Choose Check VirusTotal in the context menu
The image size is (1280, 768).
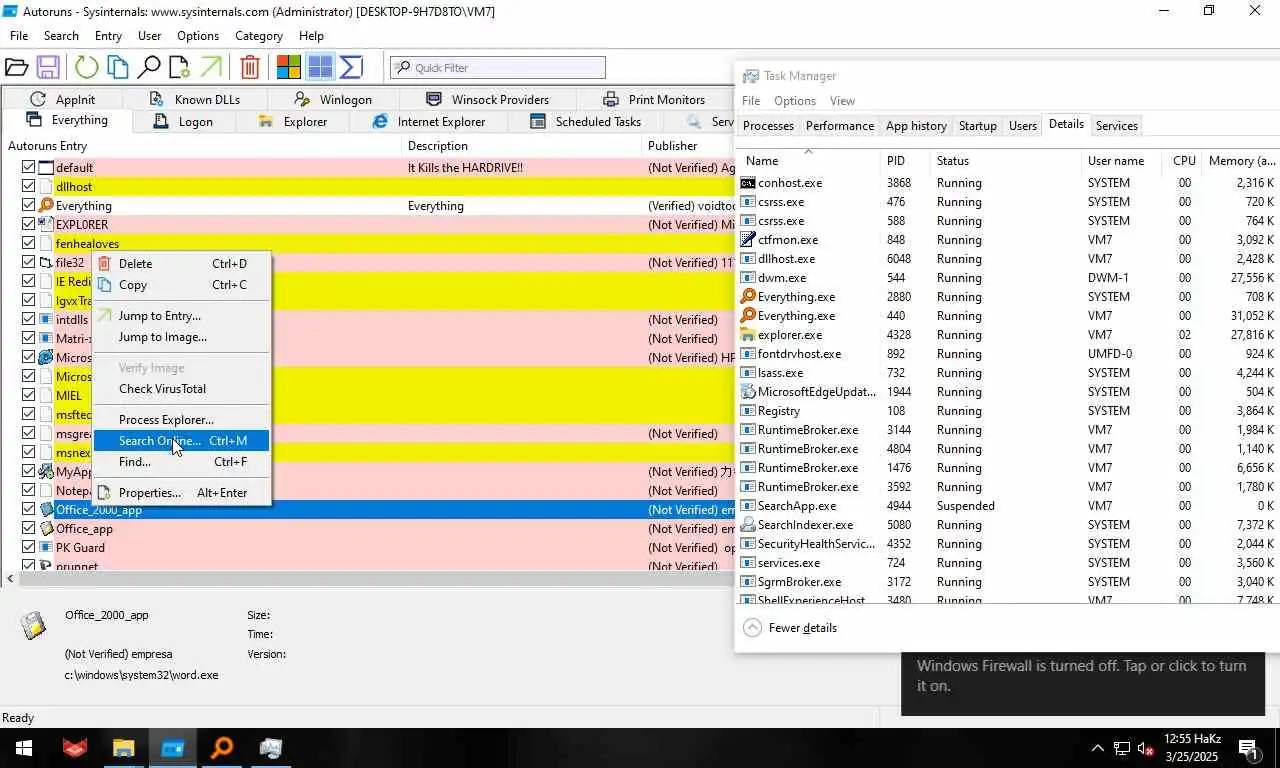(x=181, y=389)
